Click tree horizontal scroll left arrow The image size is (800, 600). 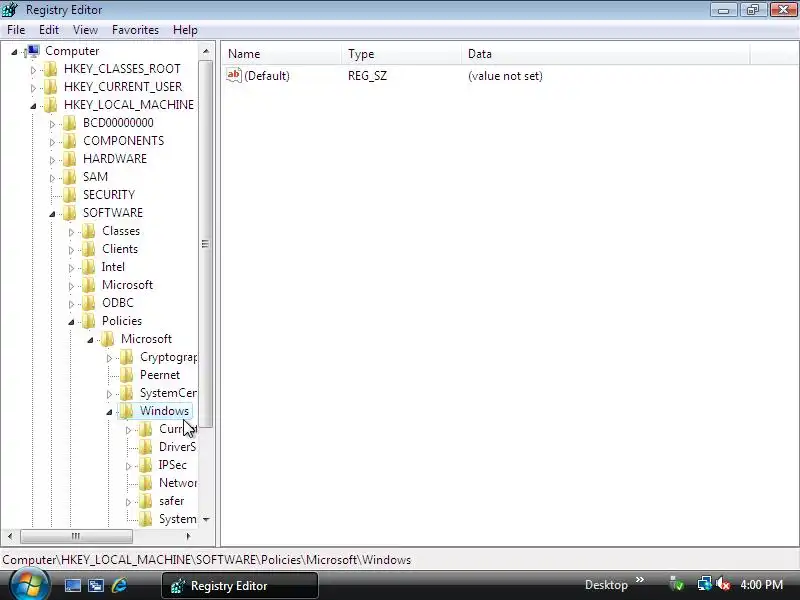point(10,536)
